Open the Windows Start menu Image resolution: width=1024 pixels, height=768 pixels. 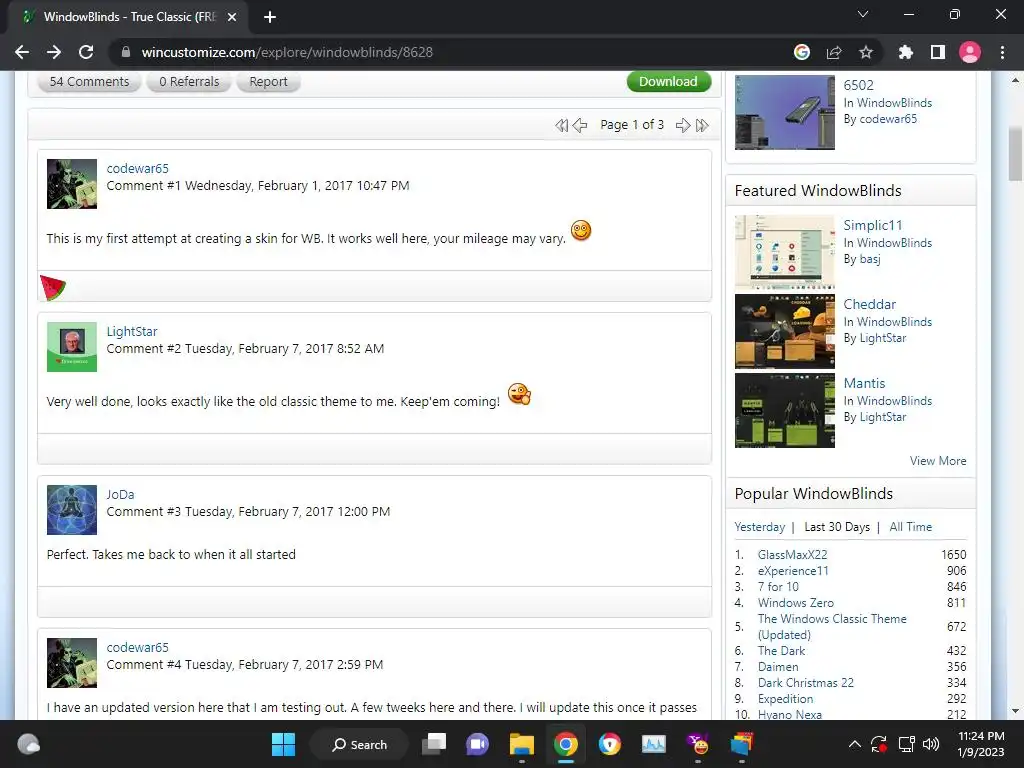coord(283,744)
